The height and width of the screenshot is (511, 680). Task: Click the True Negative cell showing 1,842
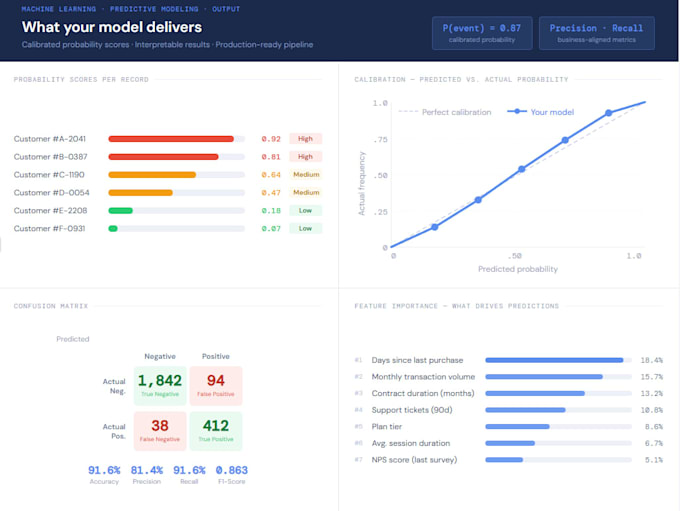pyautogui.click(x=160, y=386)
